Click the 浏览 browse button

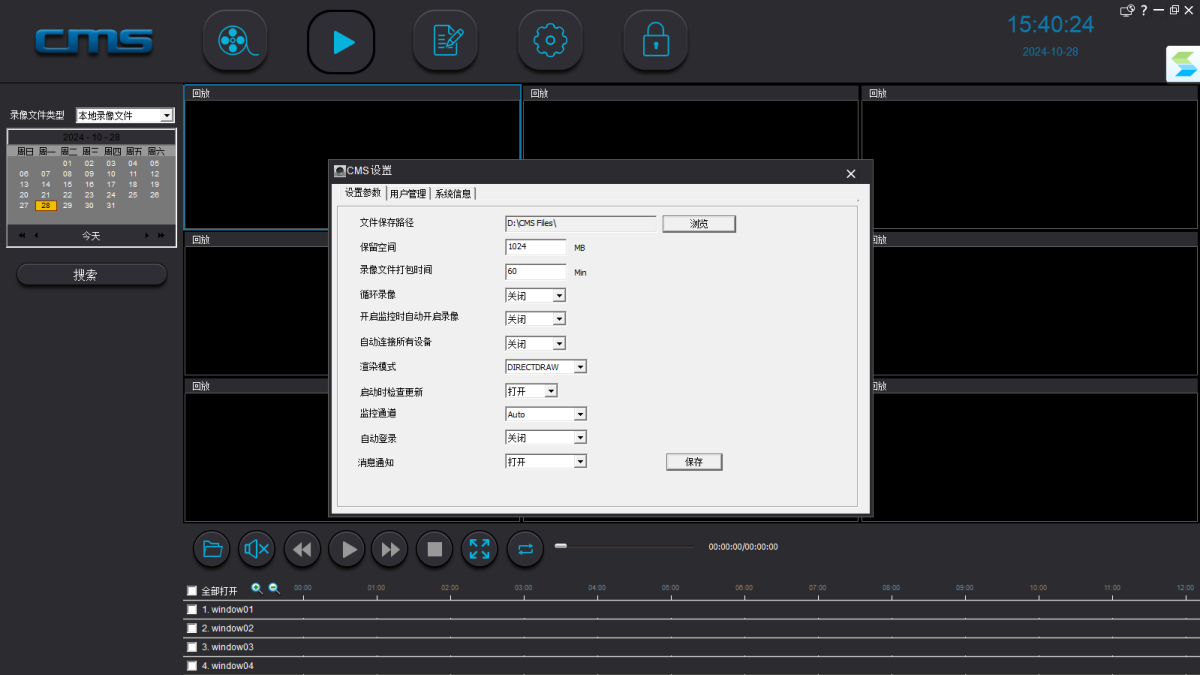click(699, 224)
